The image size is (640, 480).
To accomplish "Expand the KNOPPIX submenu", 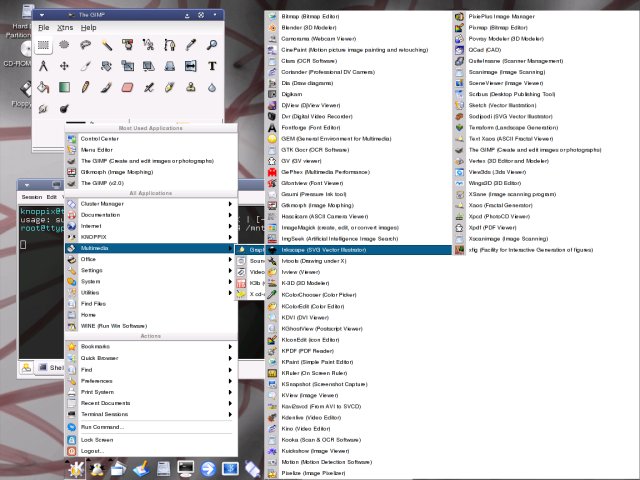I will pyautogui.click(x=151, y=237).
